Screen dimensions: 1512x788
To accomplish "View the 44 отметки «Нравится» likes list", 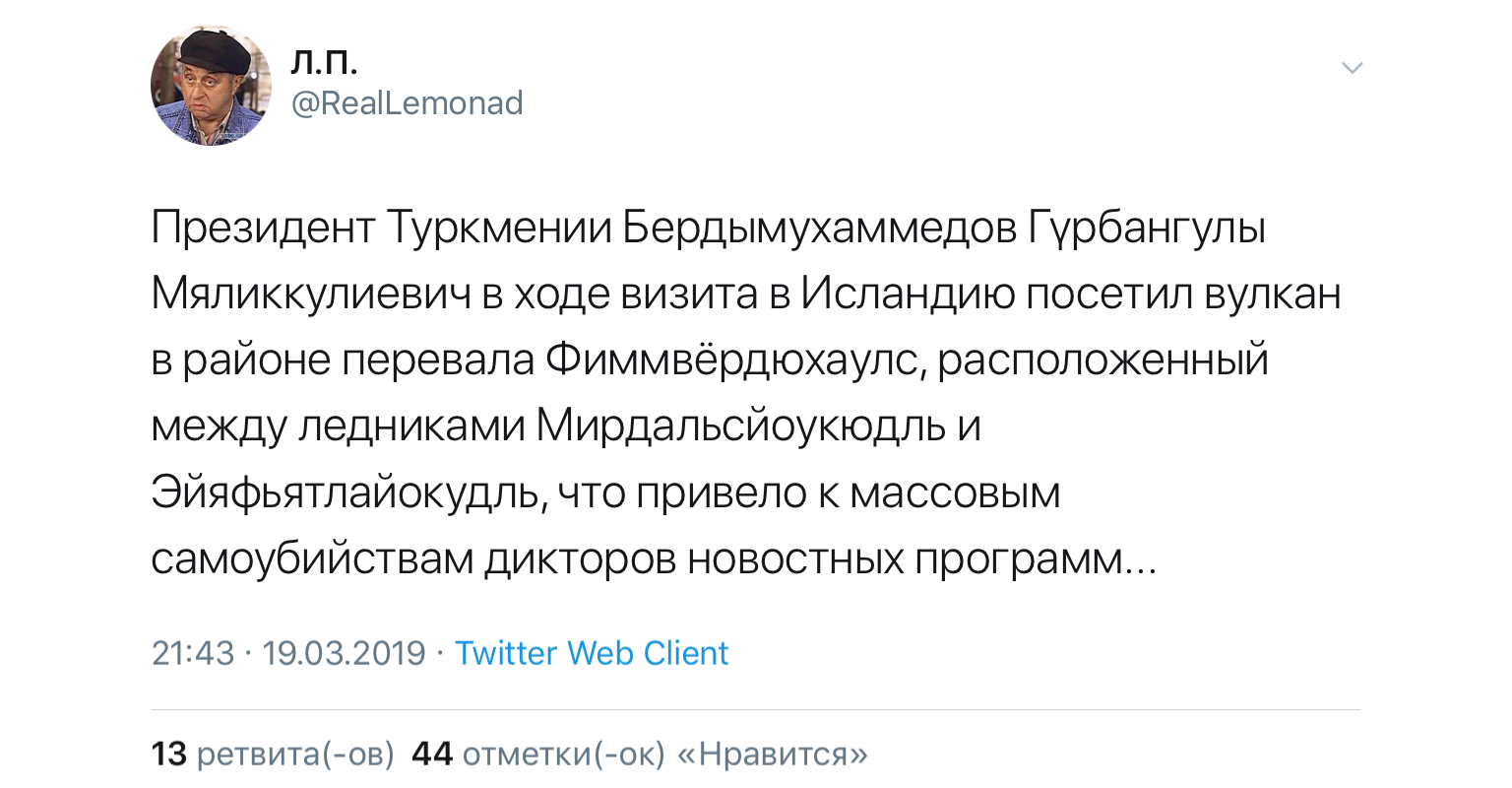I will point(640,754).
